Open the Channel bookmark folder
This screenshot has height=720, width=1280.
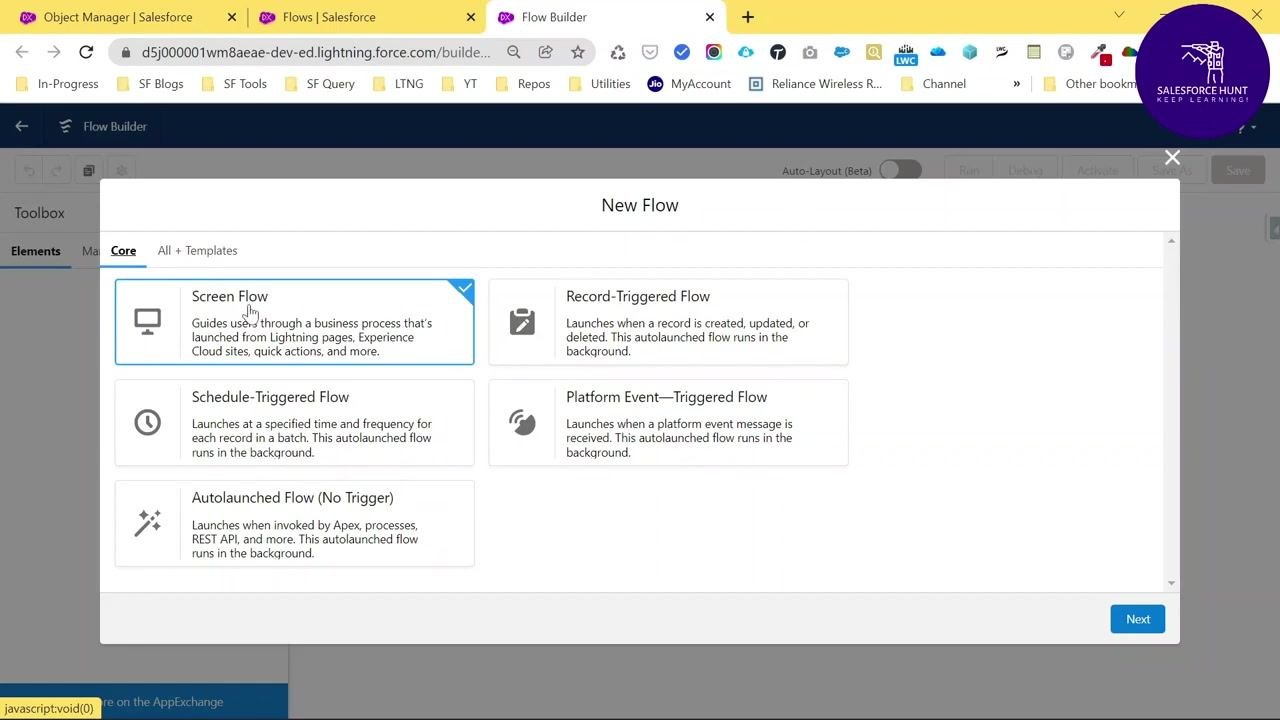[933, 84]
